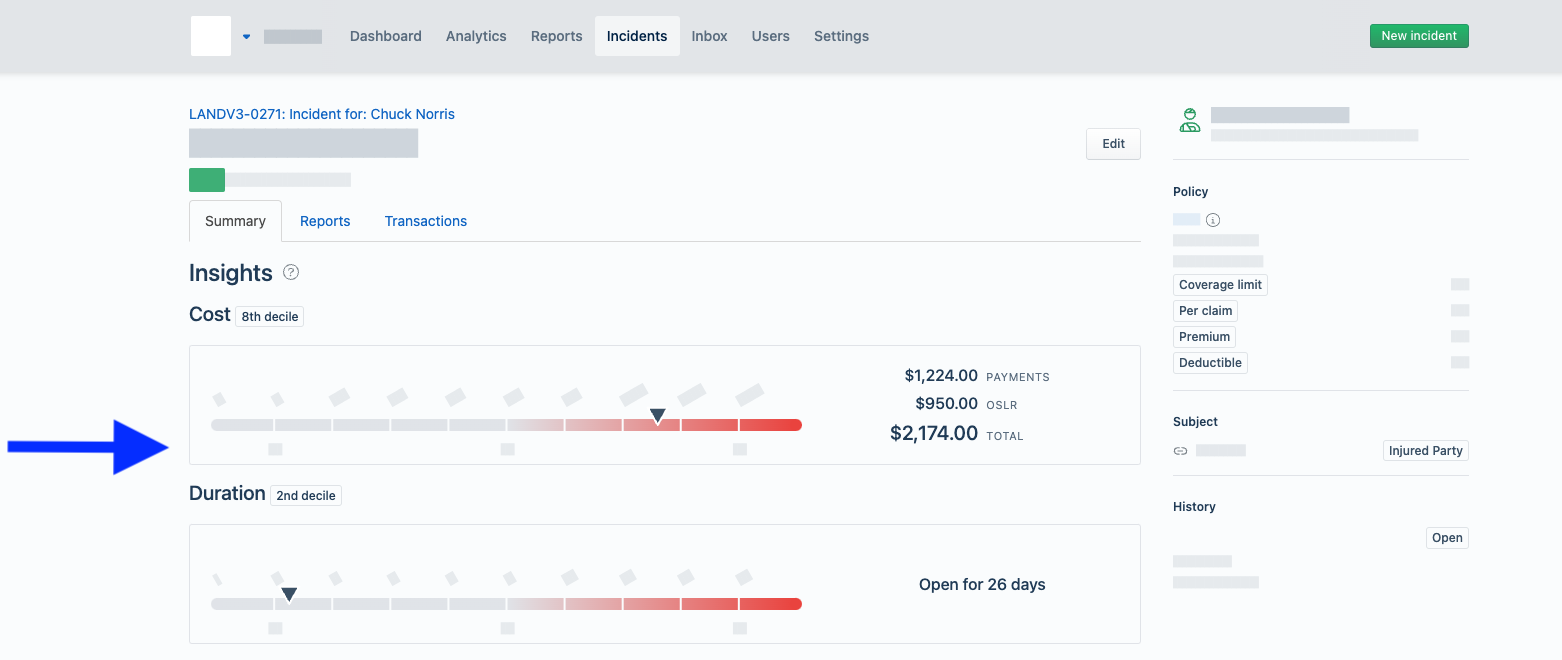Click the History section heading

(1194, 507)
